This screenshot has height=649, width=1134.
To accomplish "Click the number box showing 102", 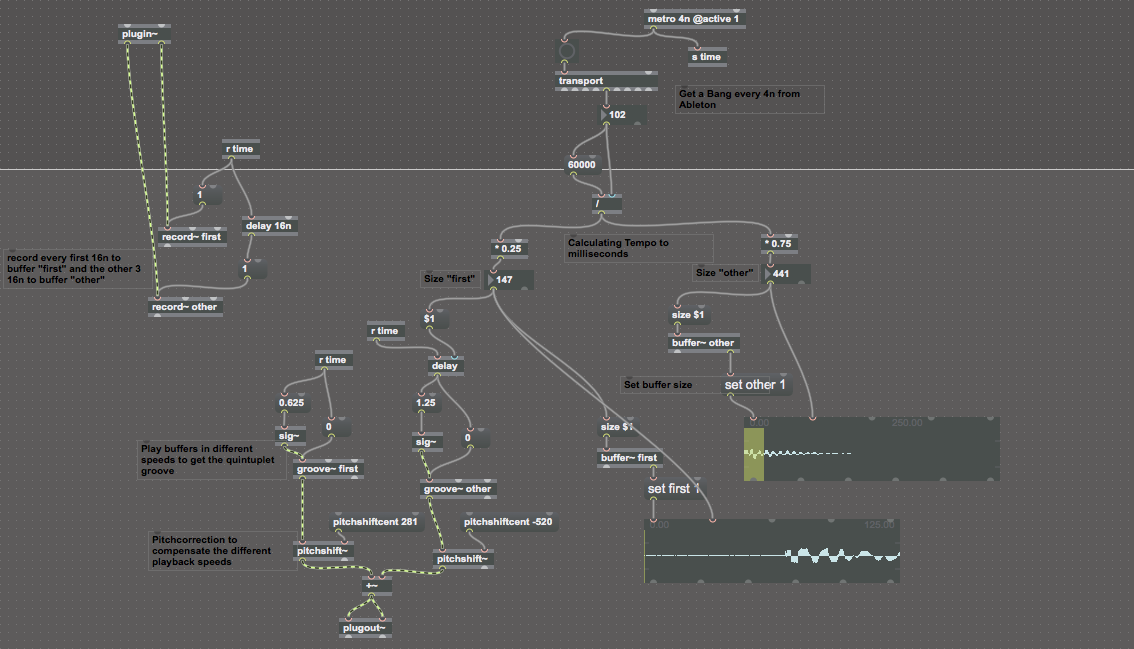I will (623, 115).
